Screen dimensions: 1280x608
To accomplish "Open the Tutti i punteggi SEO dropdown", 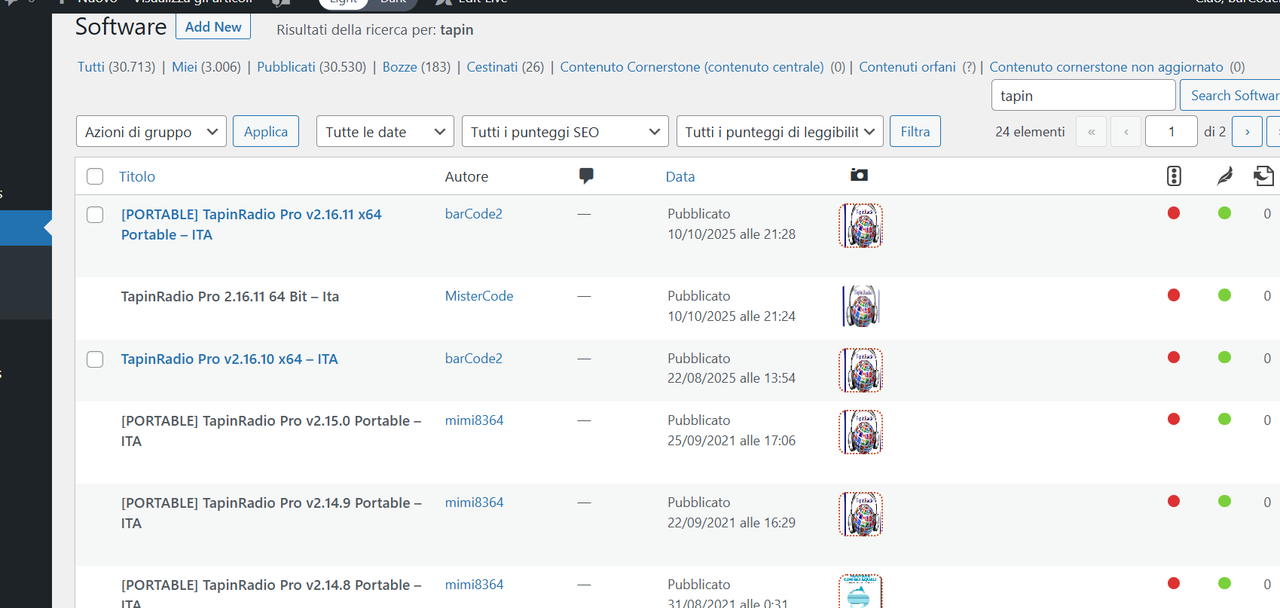I will tap(565, 131).
